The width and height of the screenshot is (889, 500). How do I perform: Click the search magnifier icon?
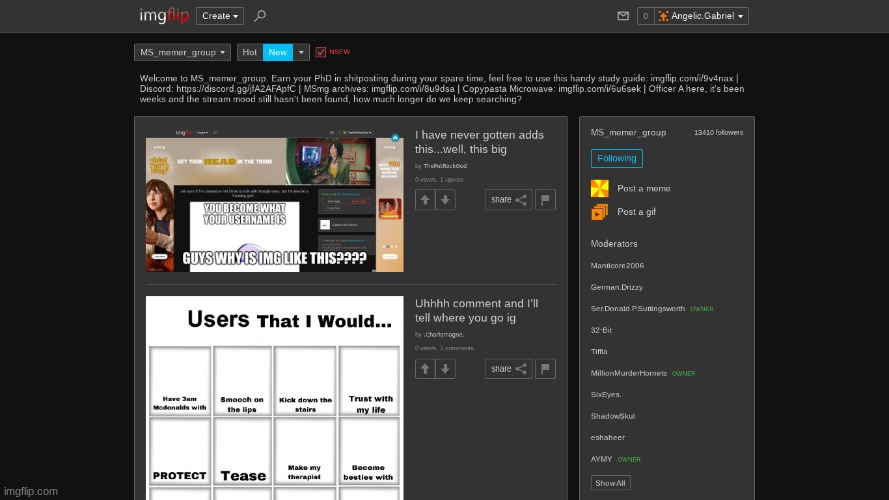click(x=260, y=16)
